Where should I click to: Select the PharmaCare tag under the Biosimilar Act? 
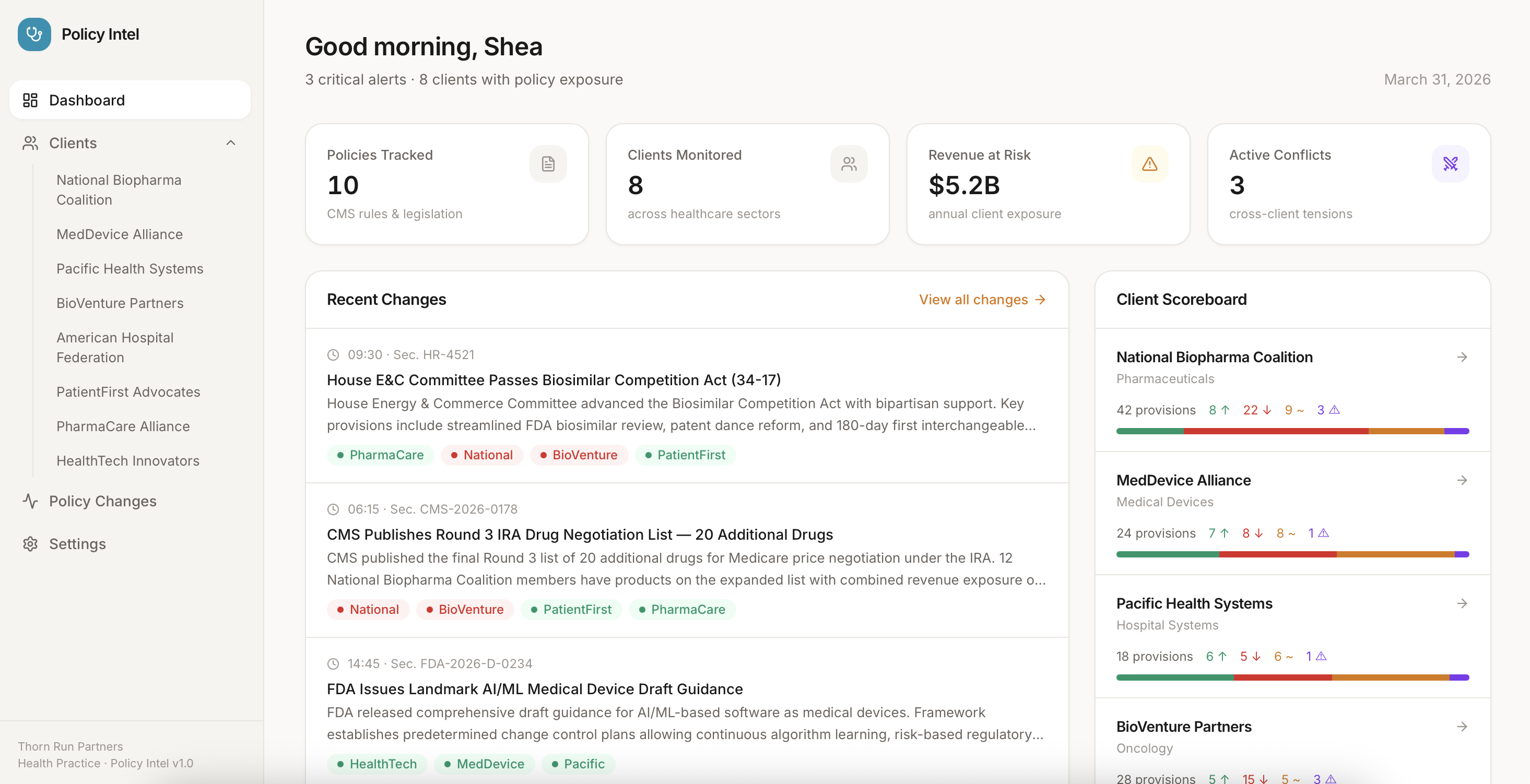(380, 455)
